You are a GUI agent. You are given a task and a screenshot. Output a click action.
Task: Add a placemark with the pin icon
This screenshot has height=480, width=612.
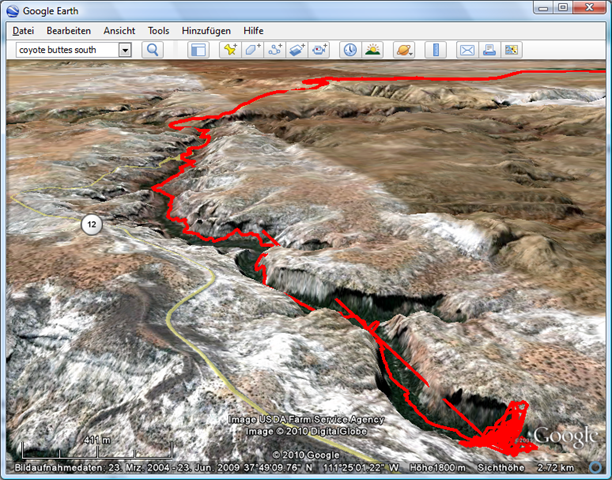click(230, 49)
